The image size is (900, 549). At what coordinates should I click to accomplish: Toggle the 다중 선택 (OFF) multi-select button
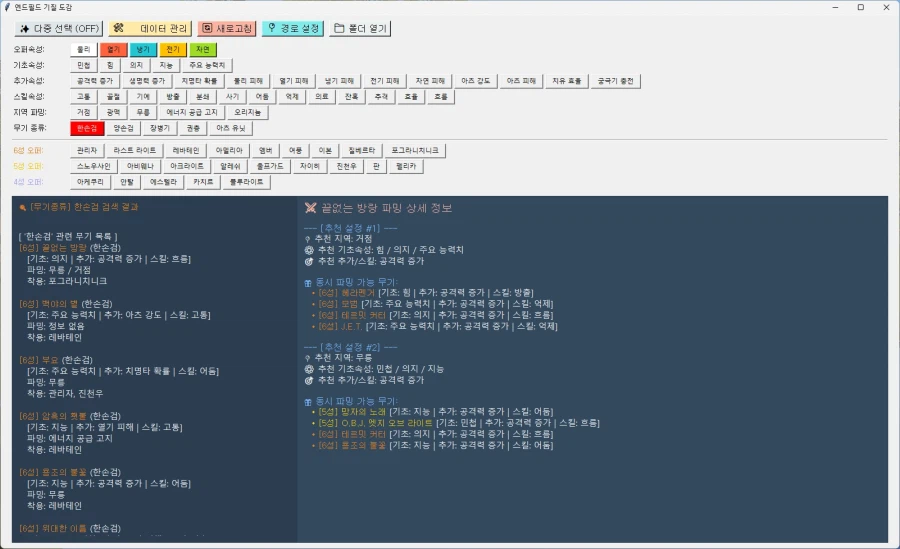(x=59, y=28)
